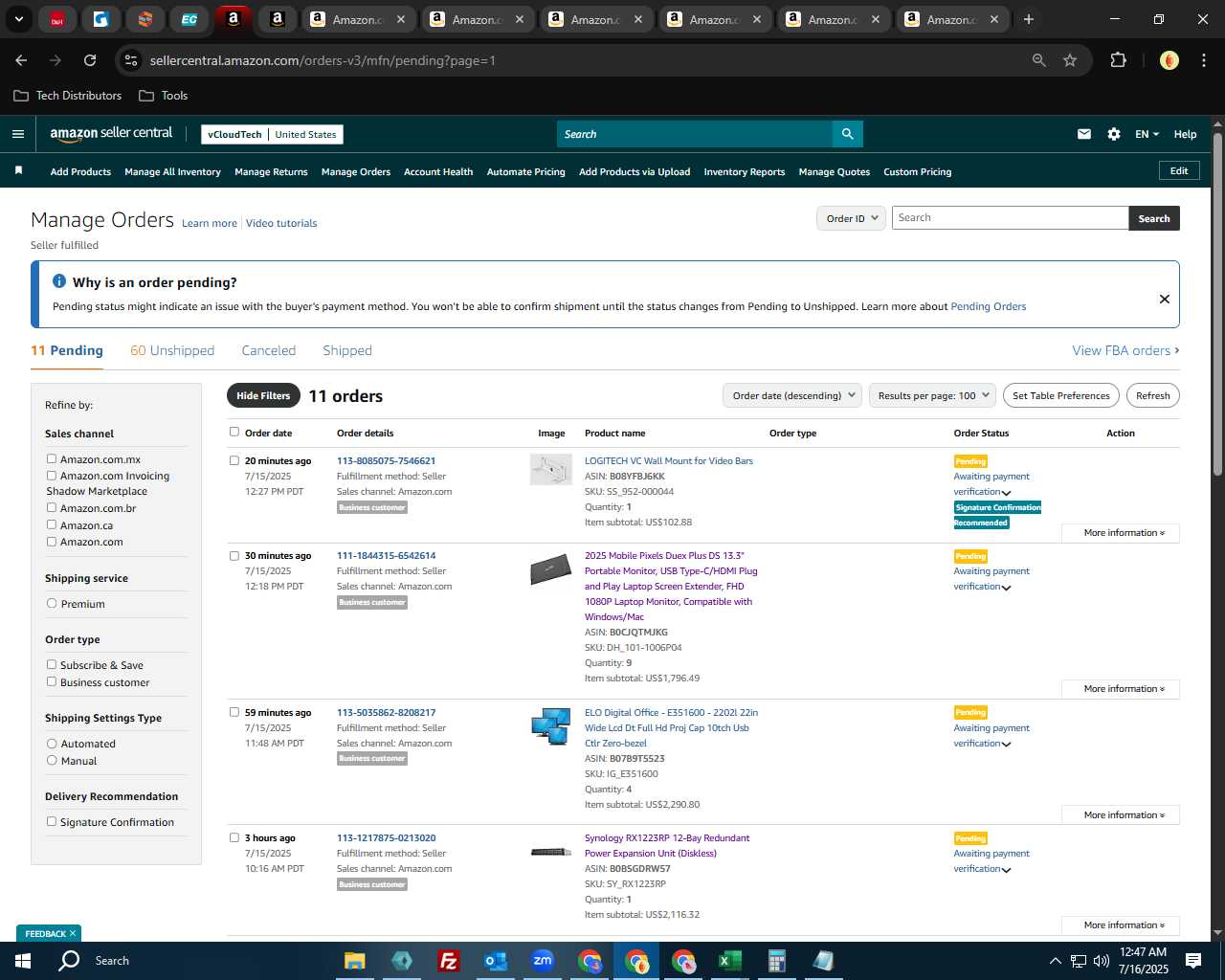Open a new browser tab with plus icon
Image resolution: width=1225 pixels, height=980 pixels.
(1029, 19)
